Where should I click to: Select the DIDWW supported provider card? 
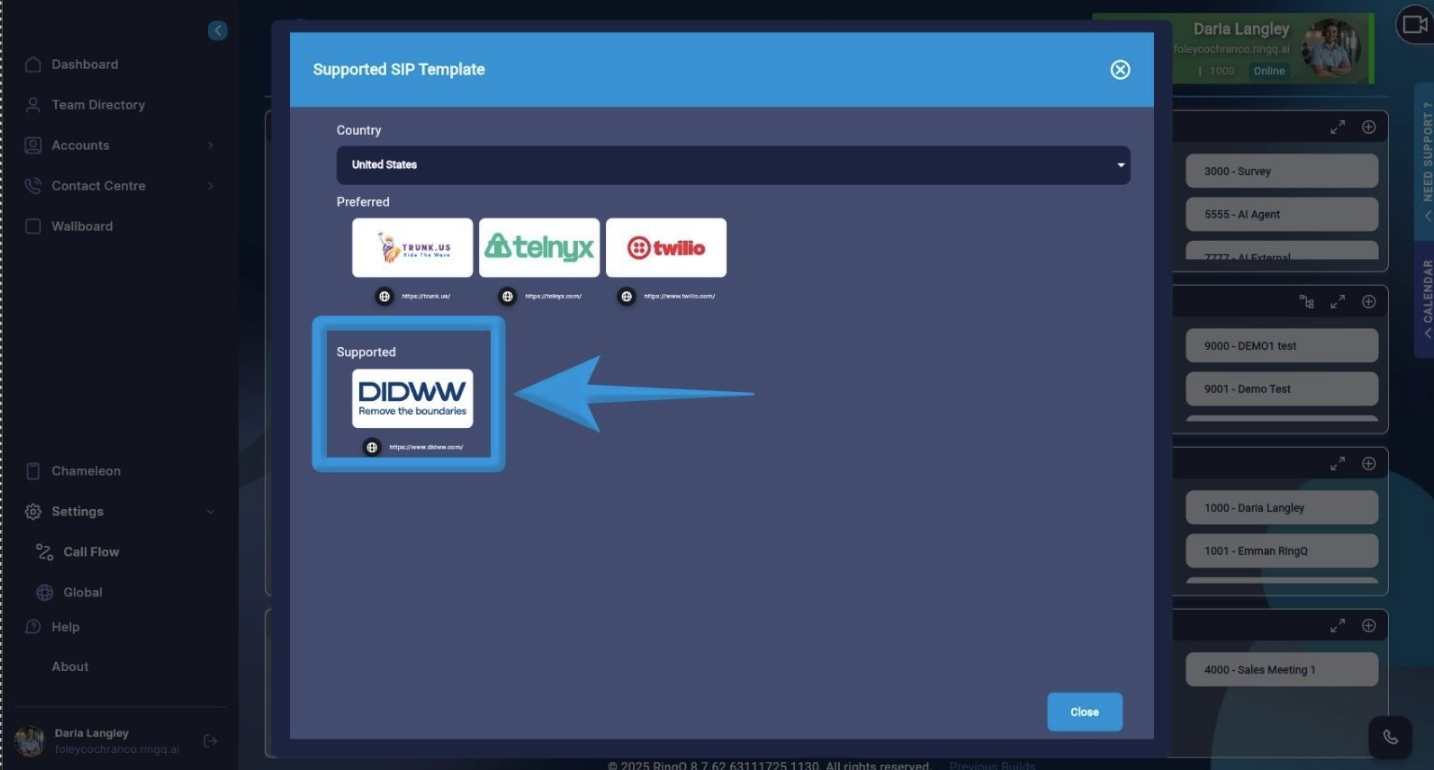412,396
